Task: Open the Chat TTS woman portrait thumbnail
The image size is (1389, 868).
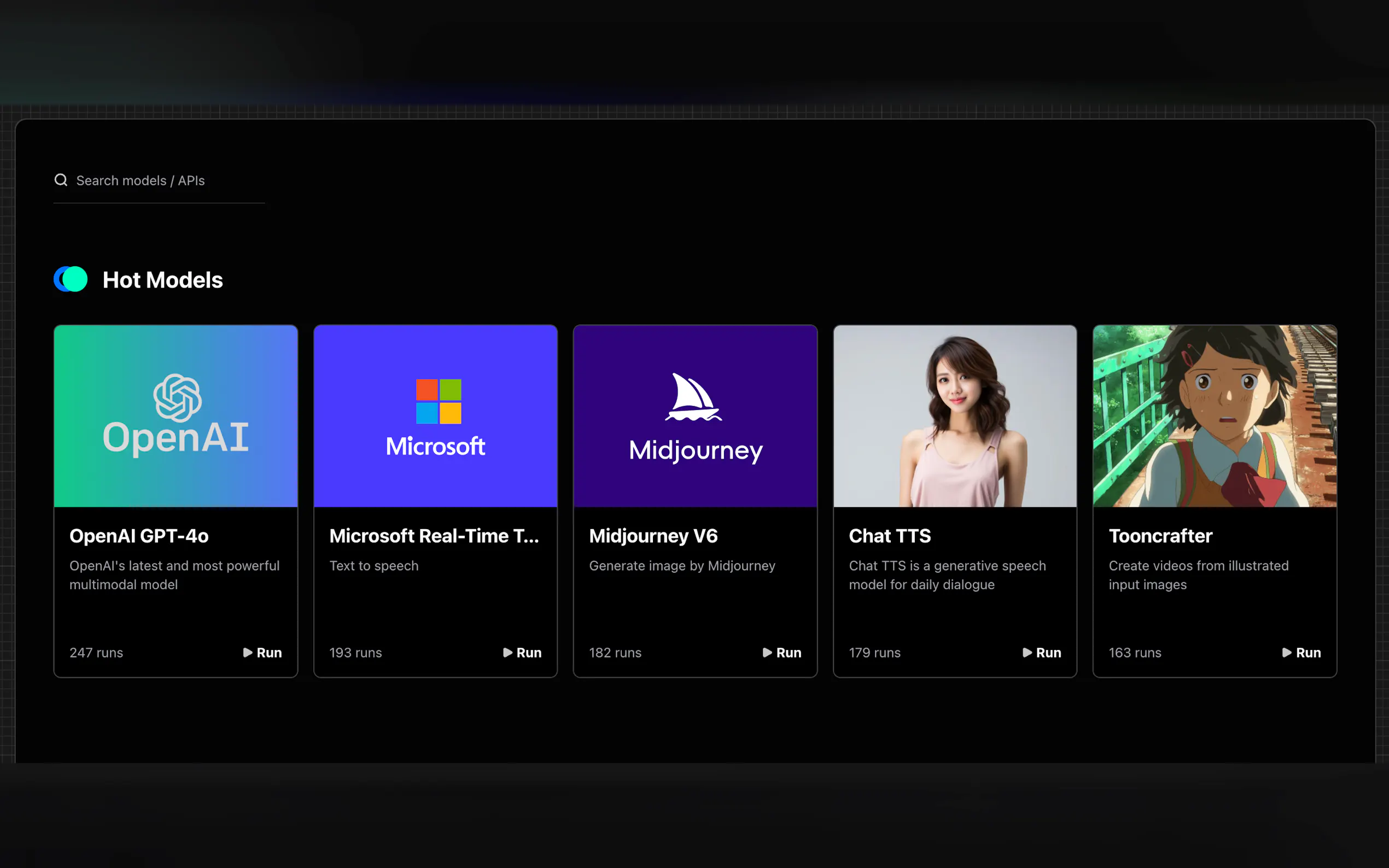Action: tap(955, 415)
